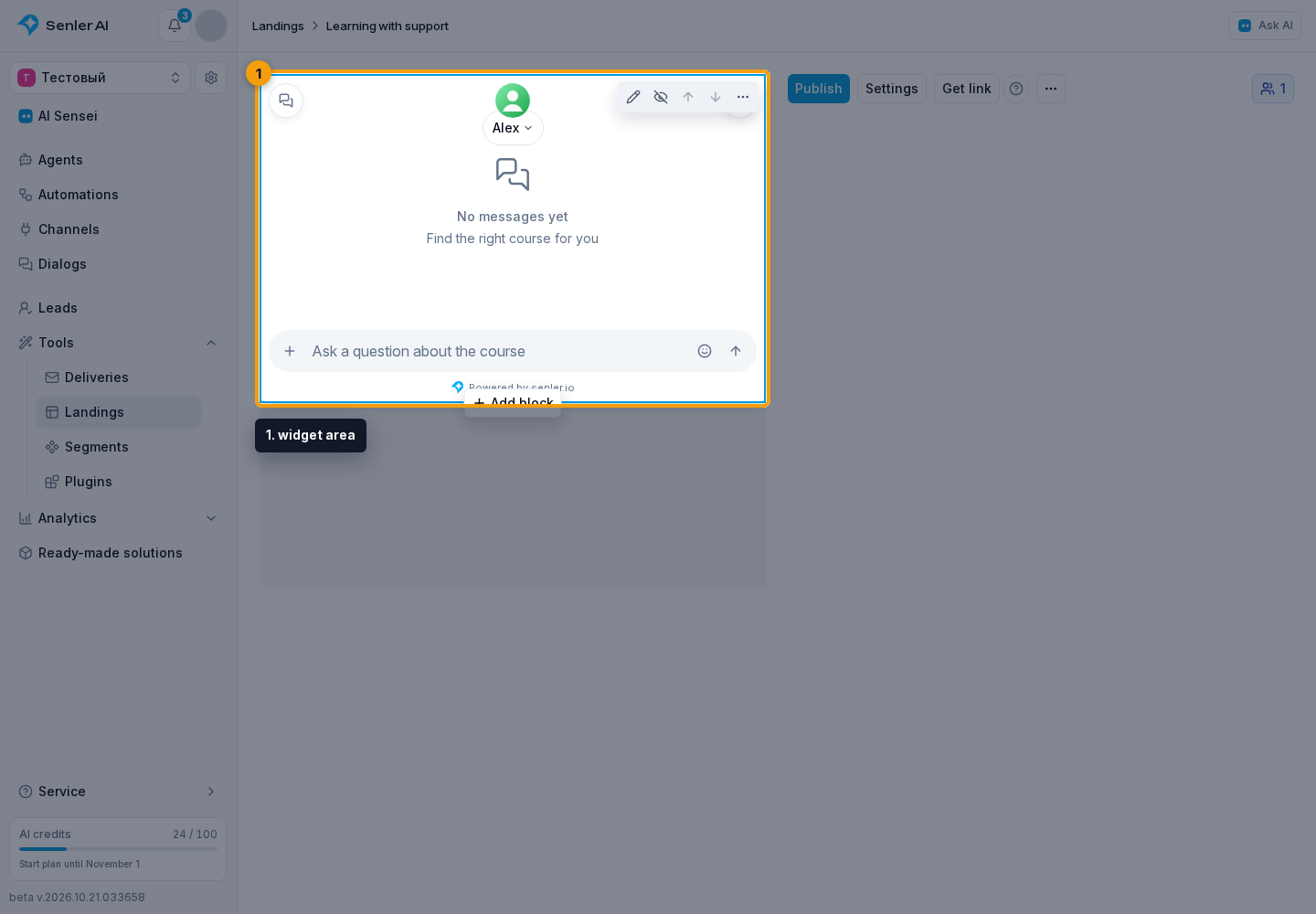Expand the Service menu
Viewport: 1316px width, 914px height.
pos(119,792)
